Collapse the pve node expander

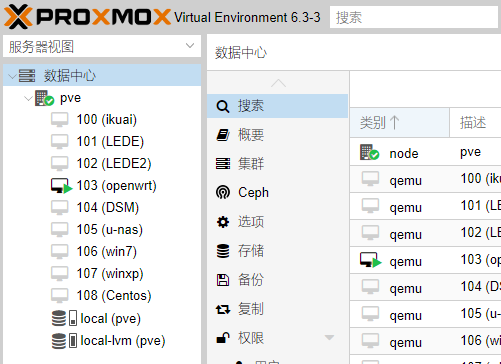(x=28, y=98)
